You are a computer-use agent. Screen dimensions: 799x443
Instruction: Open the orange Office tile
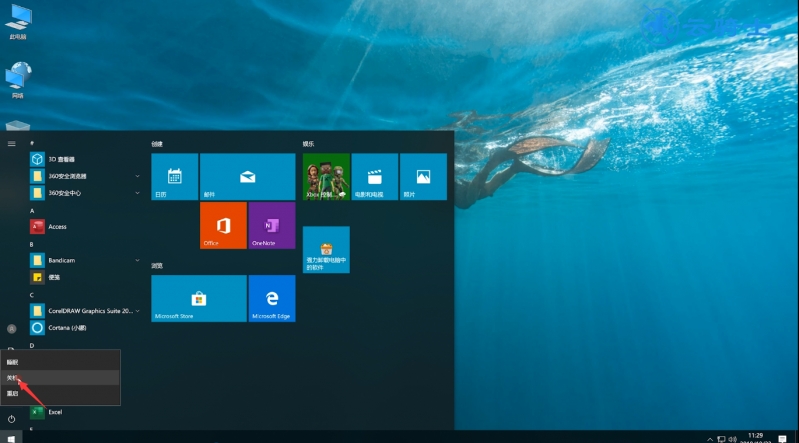(223, 225)
